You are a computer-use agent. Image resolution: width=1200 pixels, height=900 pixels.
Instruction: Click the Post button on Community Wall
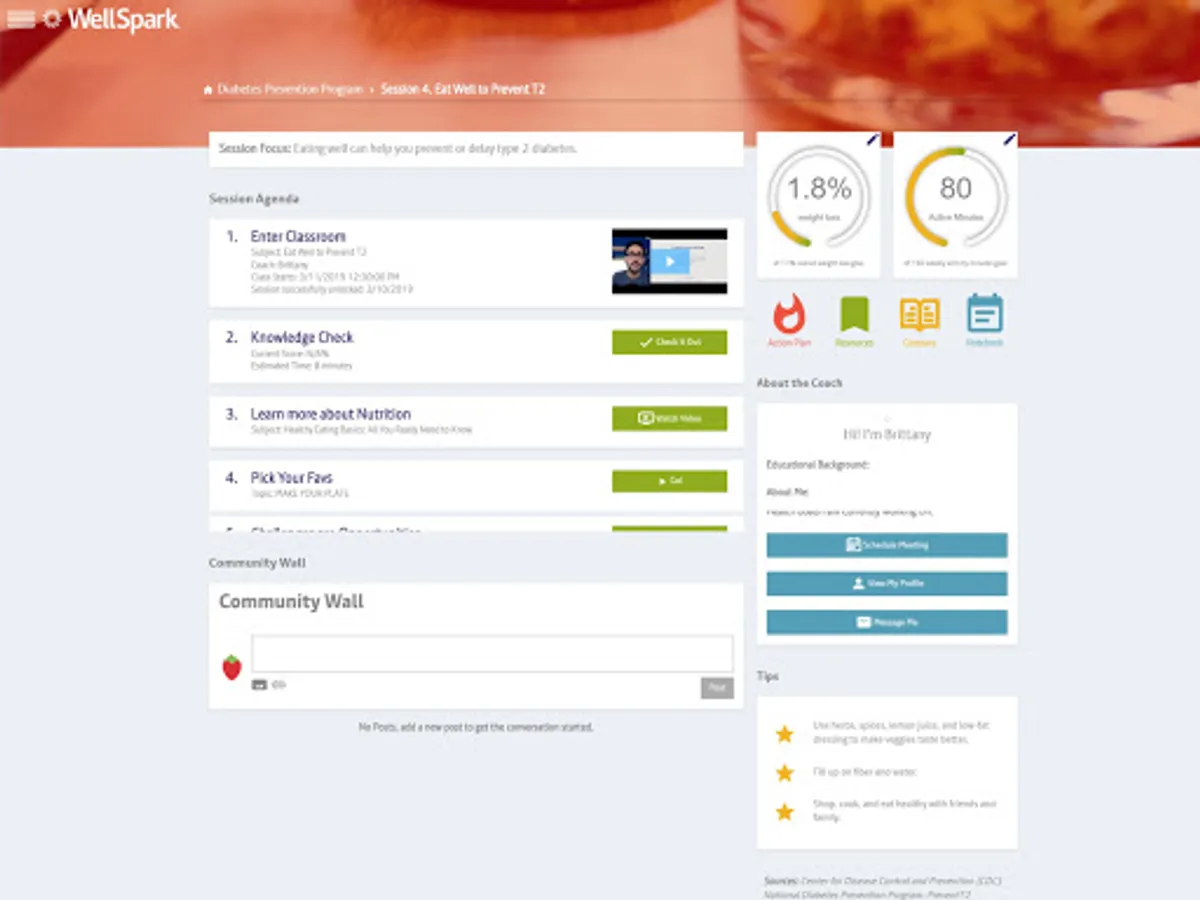point(717,688)
